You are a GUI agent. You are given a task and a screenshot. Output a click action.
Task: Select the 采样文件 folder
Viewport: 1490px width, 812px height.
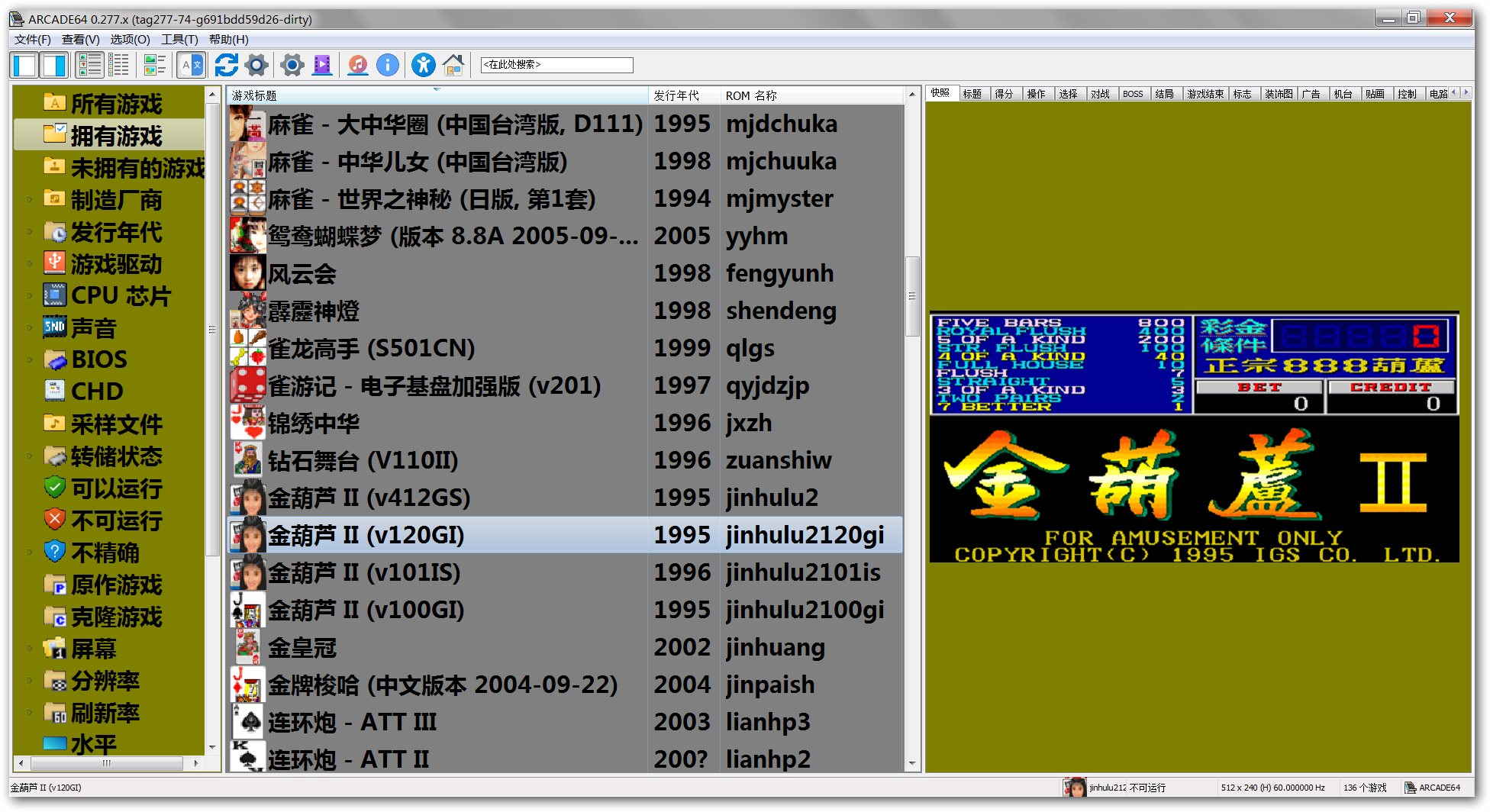point(116,424)
